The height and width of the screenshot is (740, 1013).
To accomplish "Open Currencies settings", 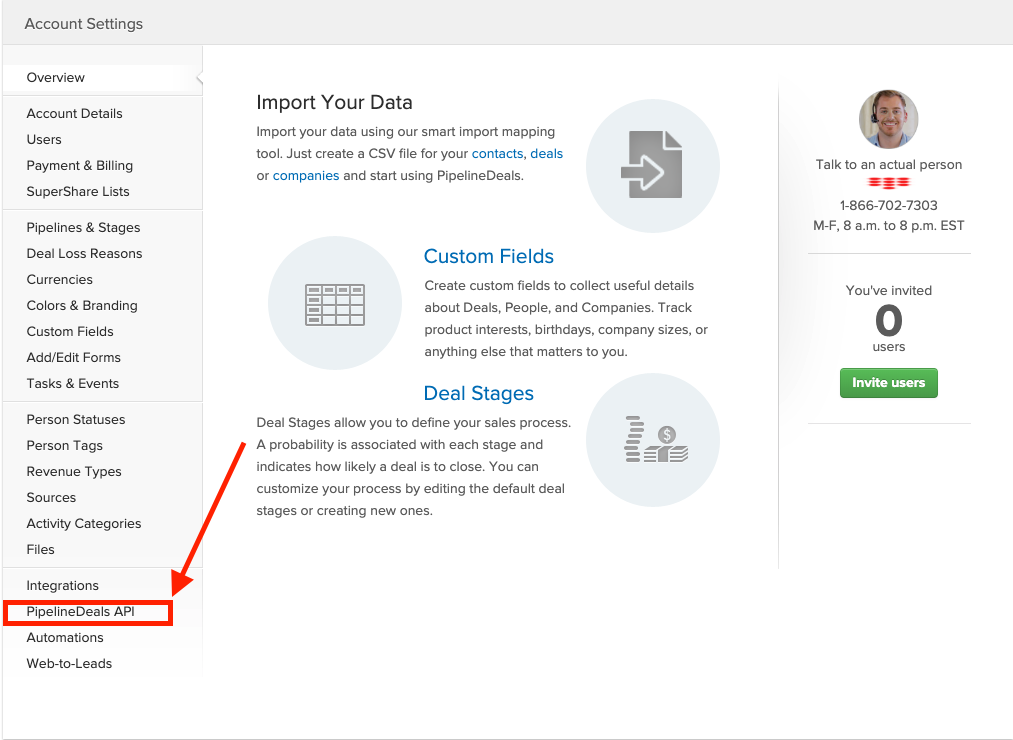I will point(59,279).
